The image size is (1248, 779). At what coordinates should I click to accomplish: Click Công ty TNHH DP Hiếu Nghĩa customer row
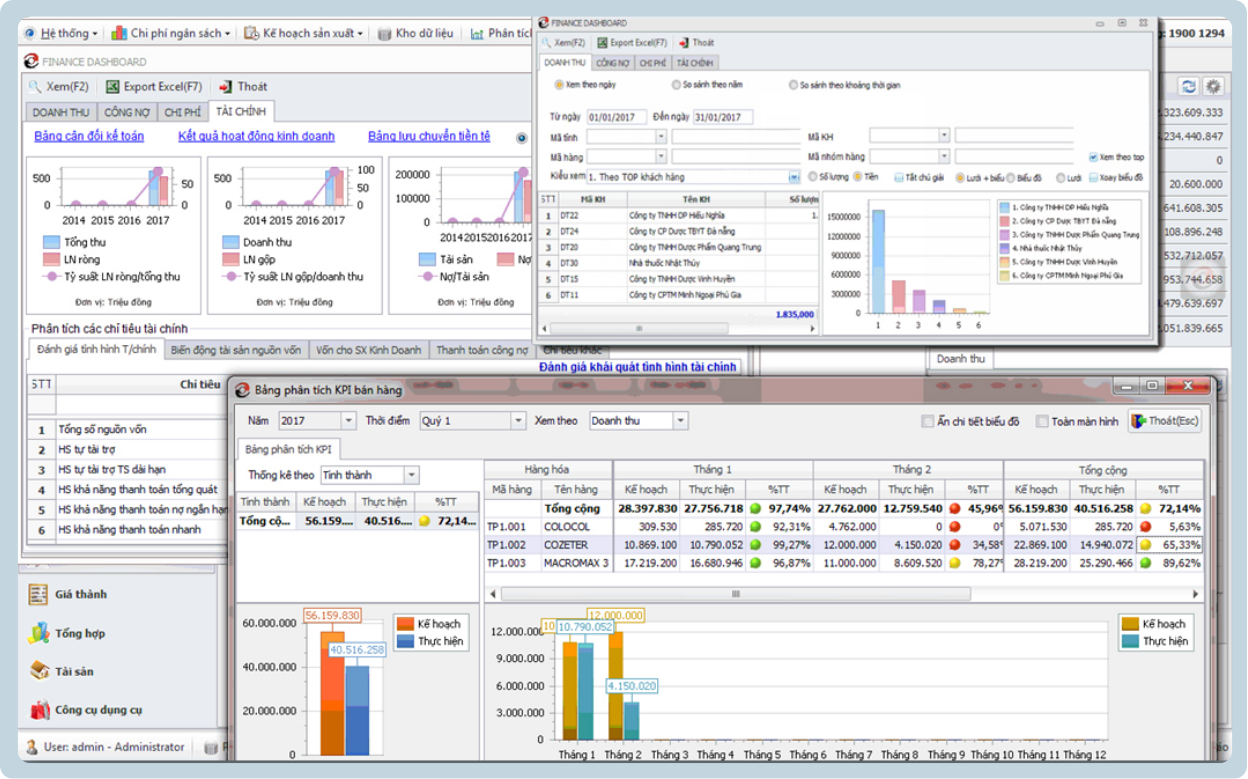[680, 215]
